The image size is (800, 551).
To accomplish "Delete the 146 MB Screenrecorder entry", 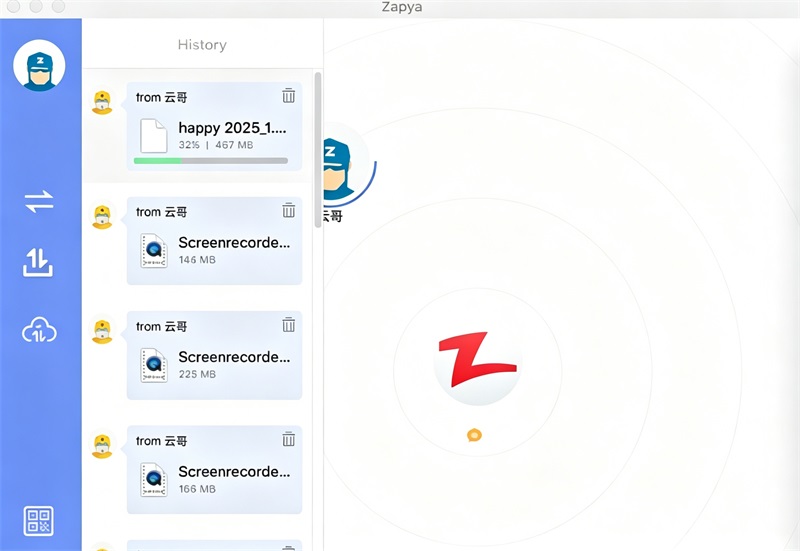I will 288,210.
